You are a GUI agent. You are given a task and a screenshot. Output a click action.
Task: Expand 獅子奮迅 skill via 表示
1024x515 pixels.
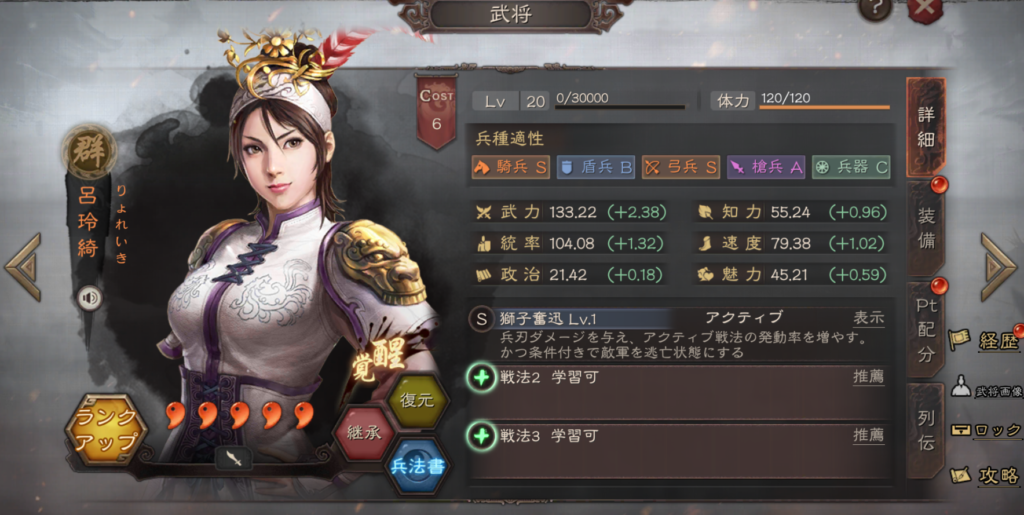click(x=869, y=318)
